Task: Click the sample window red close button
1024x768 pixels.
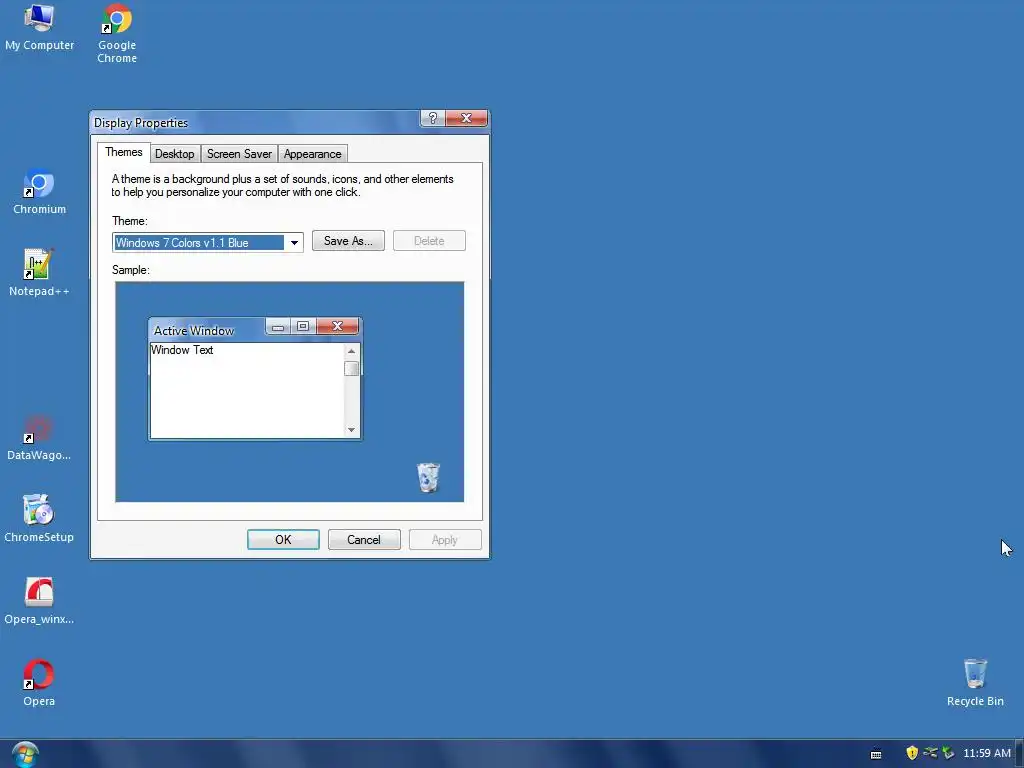Action: pos(337,327)
